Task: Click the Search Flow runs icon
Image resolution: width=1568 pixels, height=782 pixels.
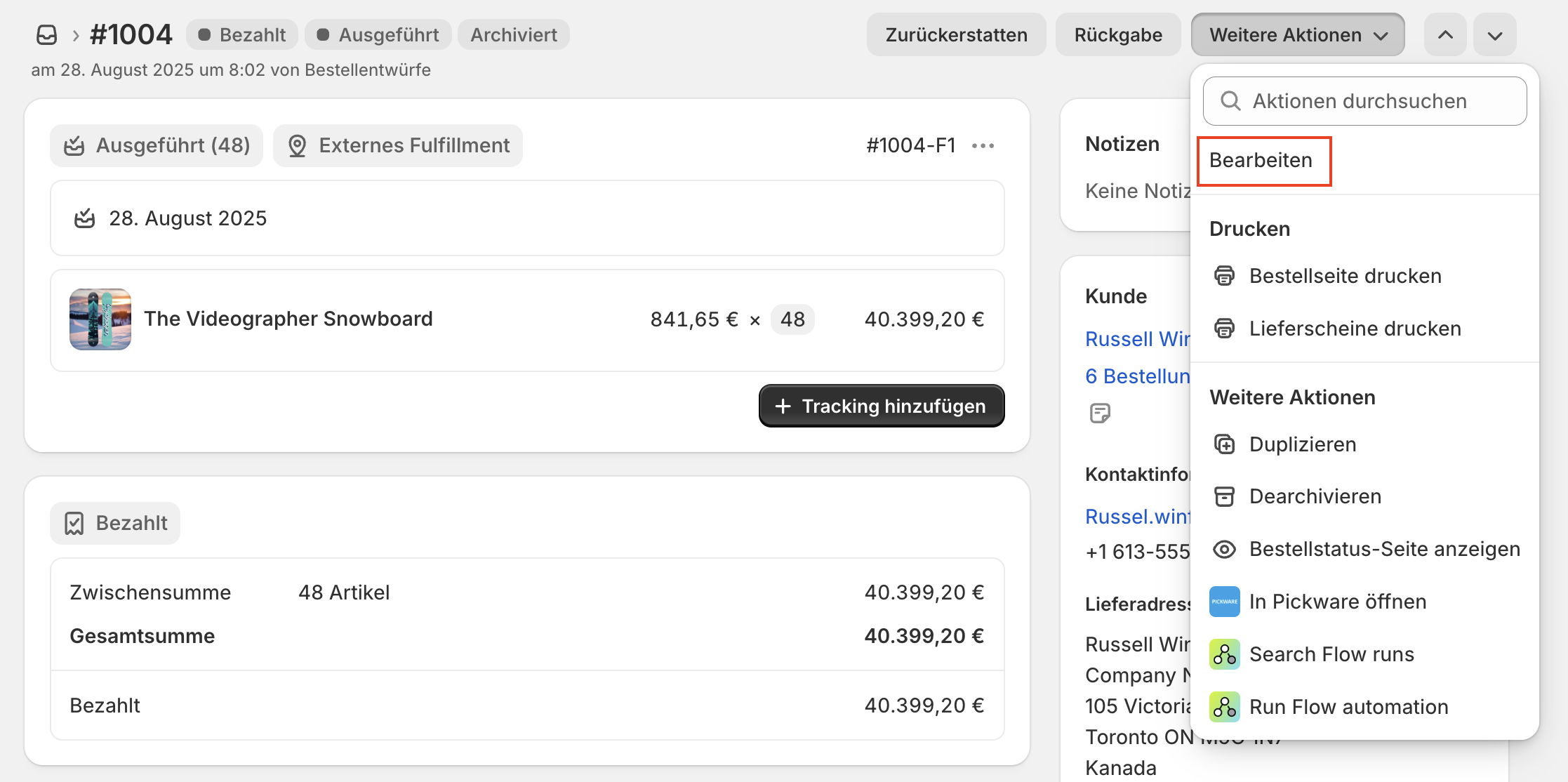Action: pyautogui.click(x=1224, y=654)
